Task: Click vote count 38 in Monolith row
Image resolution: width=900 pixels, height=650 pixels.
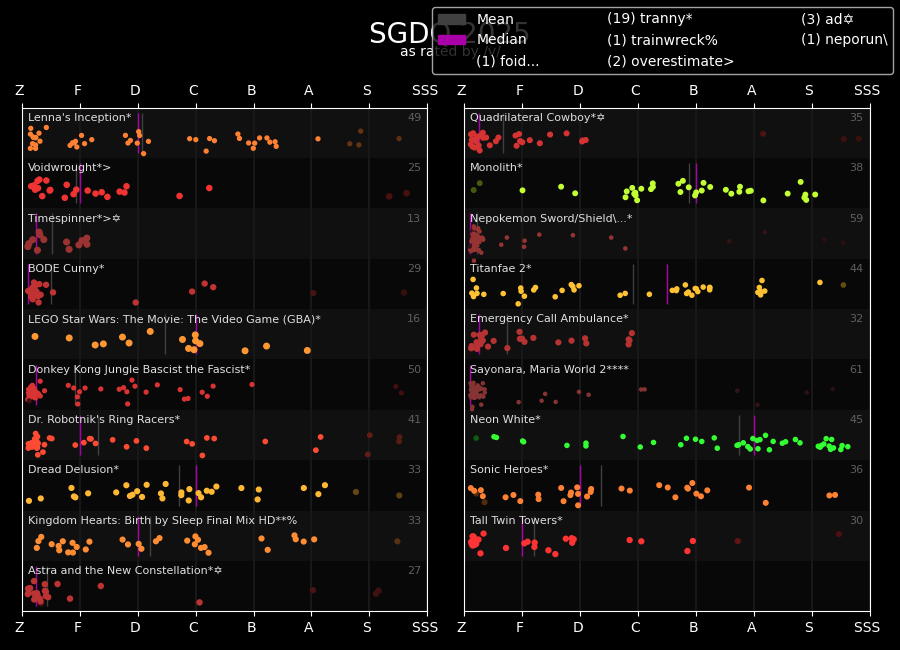Action: pos(856,167)
